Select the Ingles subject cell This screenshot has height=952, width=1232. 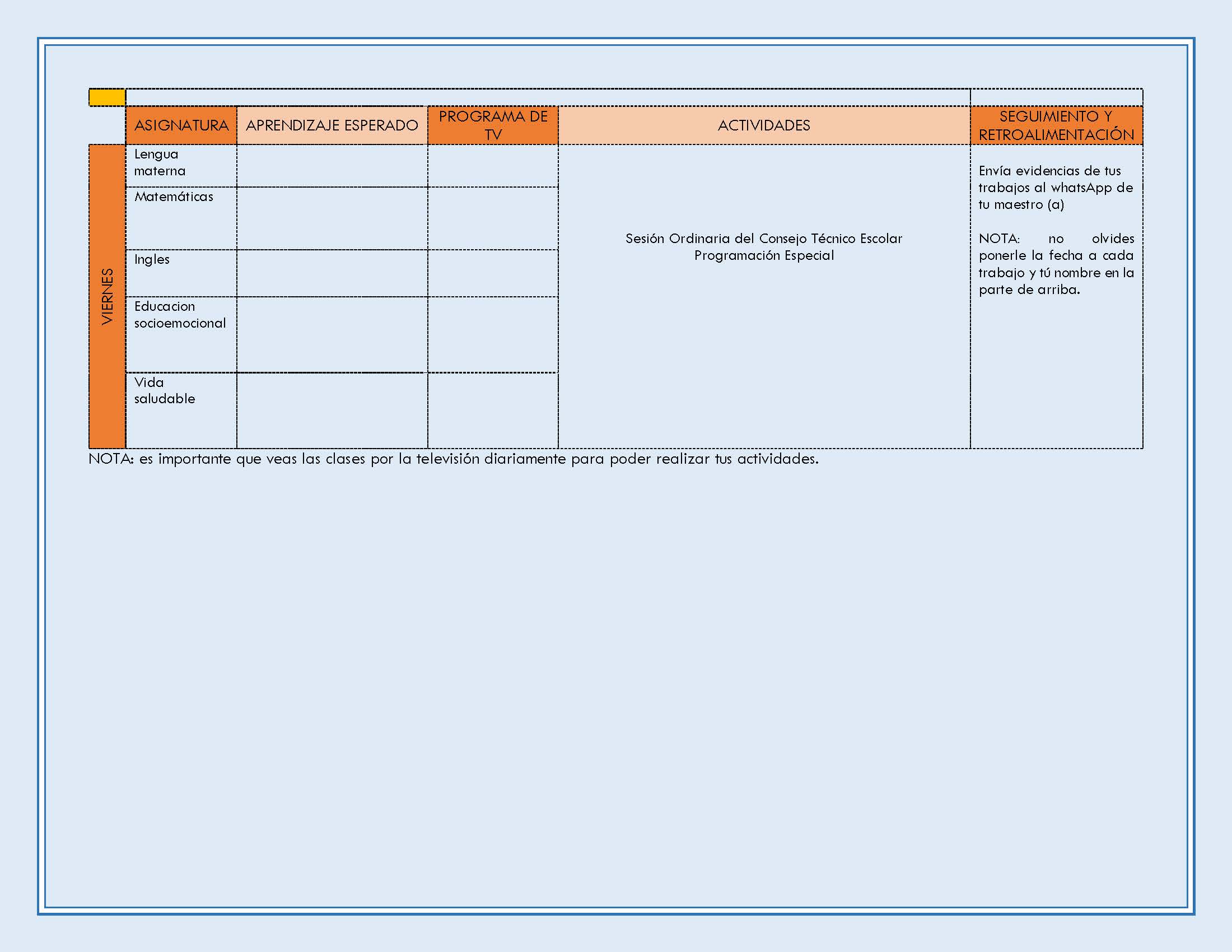pyautogui.click(x=181, y=273)
